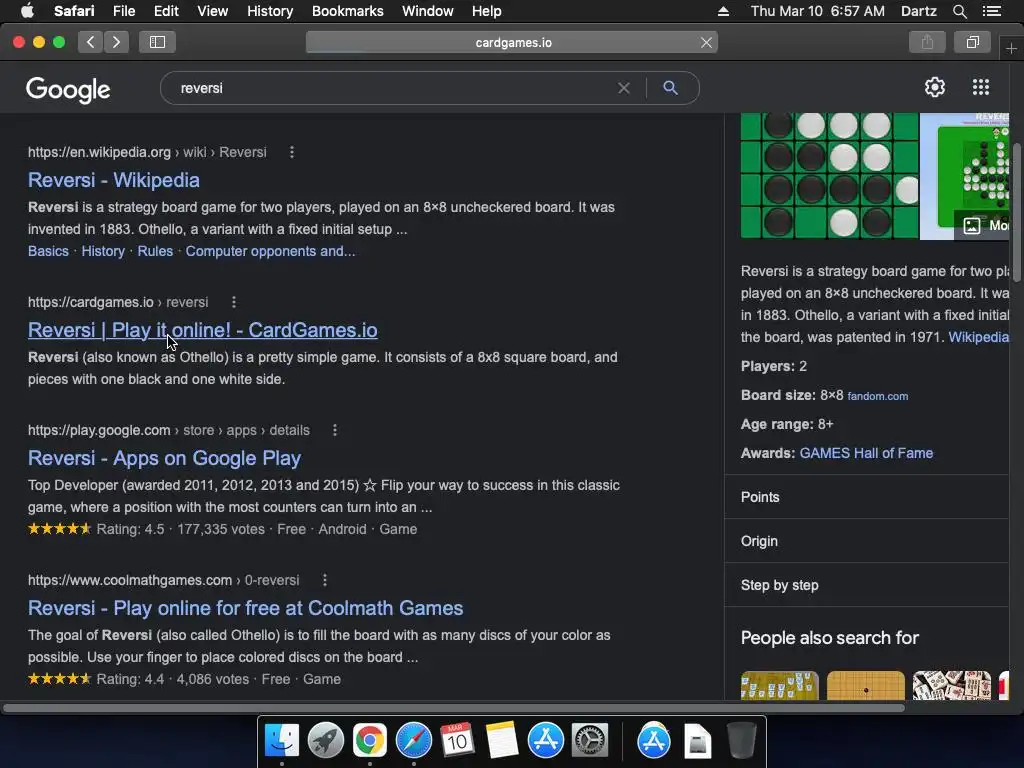This screenshot has width=1024, height=768.
Task: Click the Reversi board image thumbnail
Action: click(x=829, y=176)
